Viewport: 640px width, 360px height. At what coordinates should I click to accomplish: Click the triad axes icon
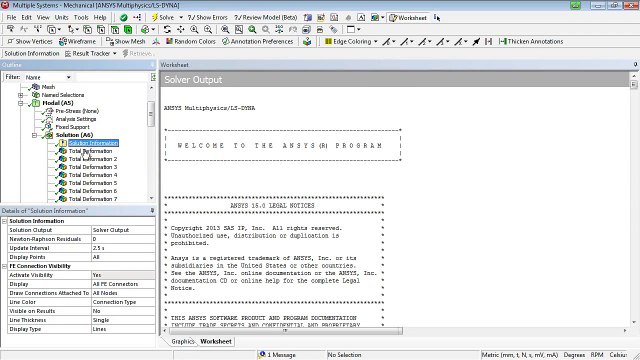coord(156,41)
